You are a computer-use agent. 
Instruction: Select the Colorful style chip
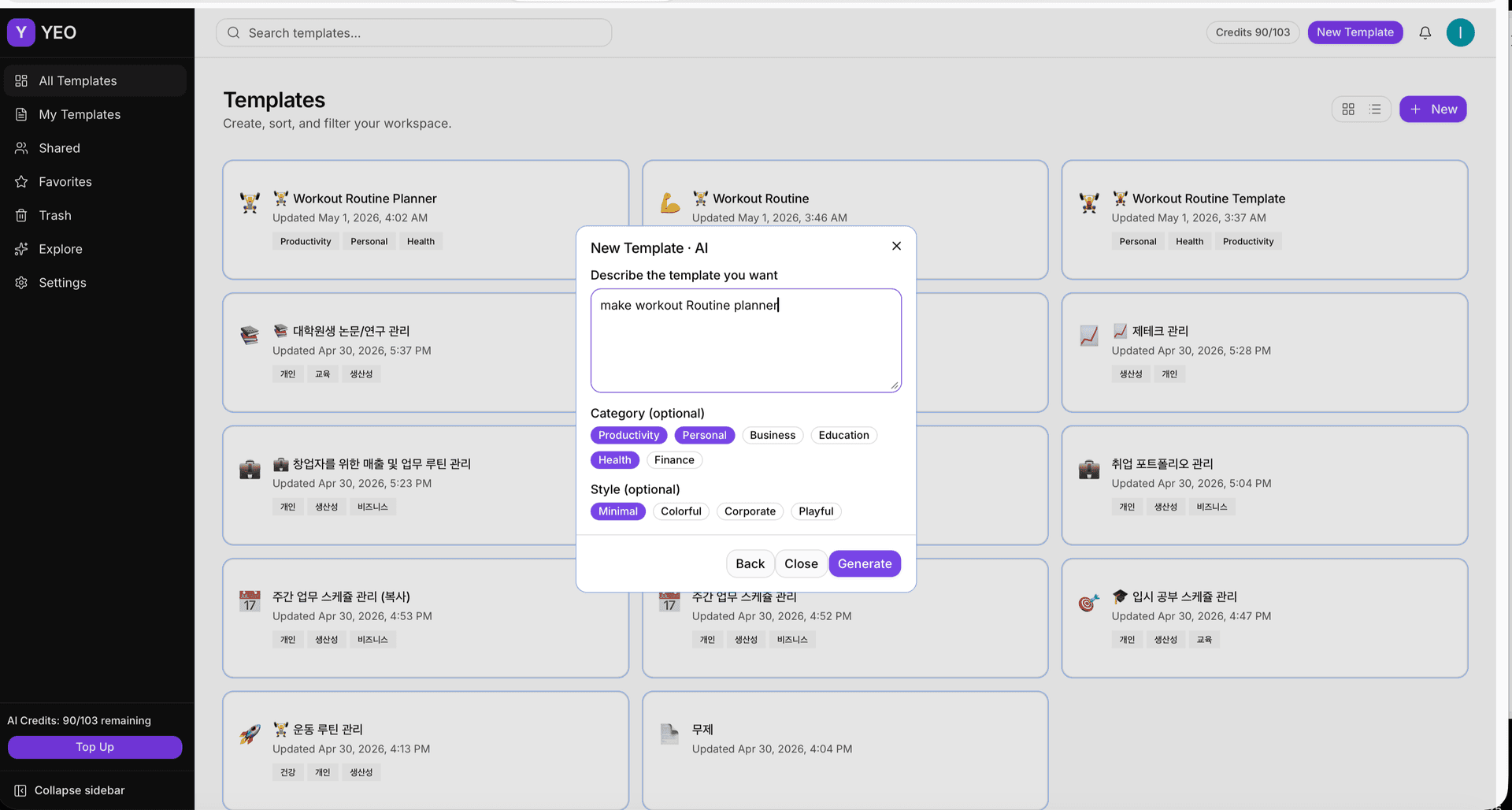681,511
